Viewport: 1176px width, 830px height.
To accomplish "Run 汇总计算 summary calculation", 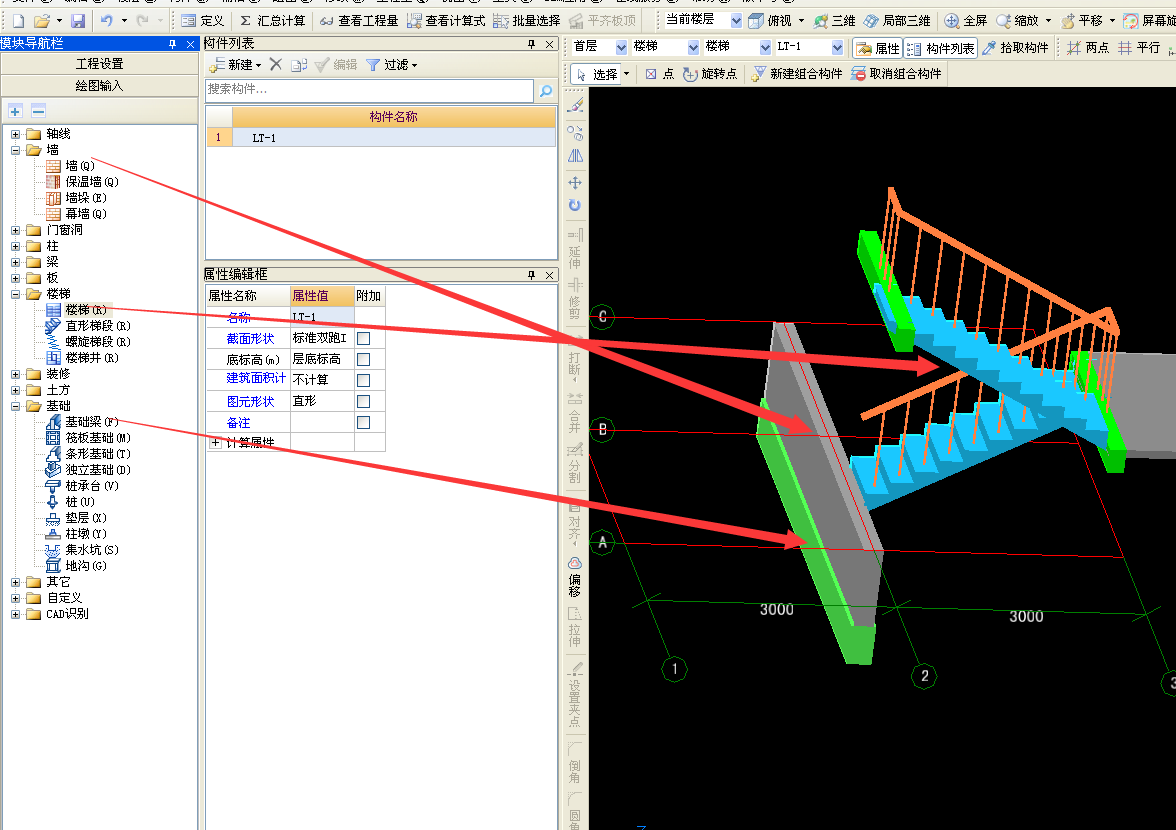I will (x=272, y=21).
